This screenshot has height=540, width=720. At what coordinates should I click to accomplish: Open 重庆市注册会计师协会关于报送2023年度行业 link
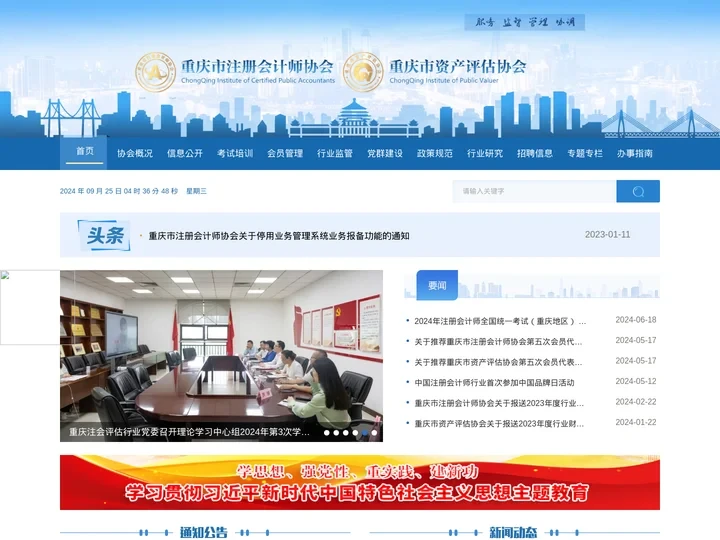499,403
